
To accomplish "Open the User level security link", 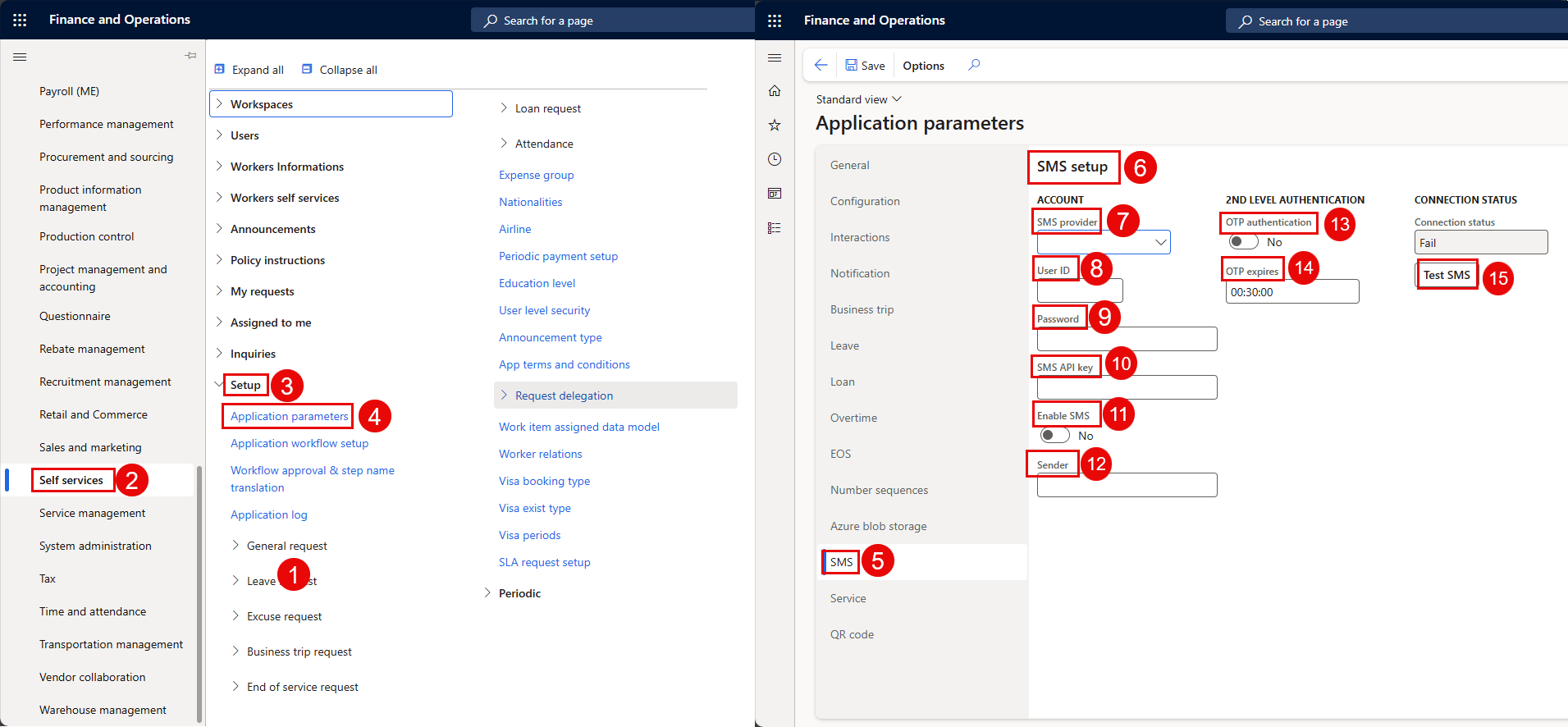I will [544, 310].
